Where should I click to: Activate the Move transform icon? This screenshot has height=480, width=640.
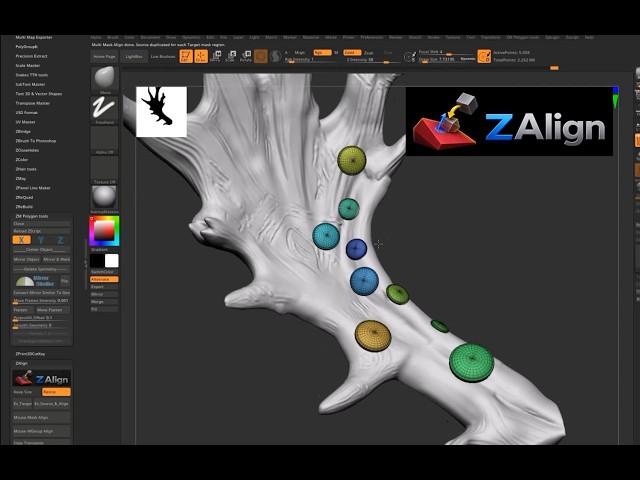tap(216, 56)
